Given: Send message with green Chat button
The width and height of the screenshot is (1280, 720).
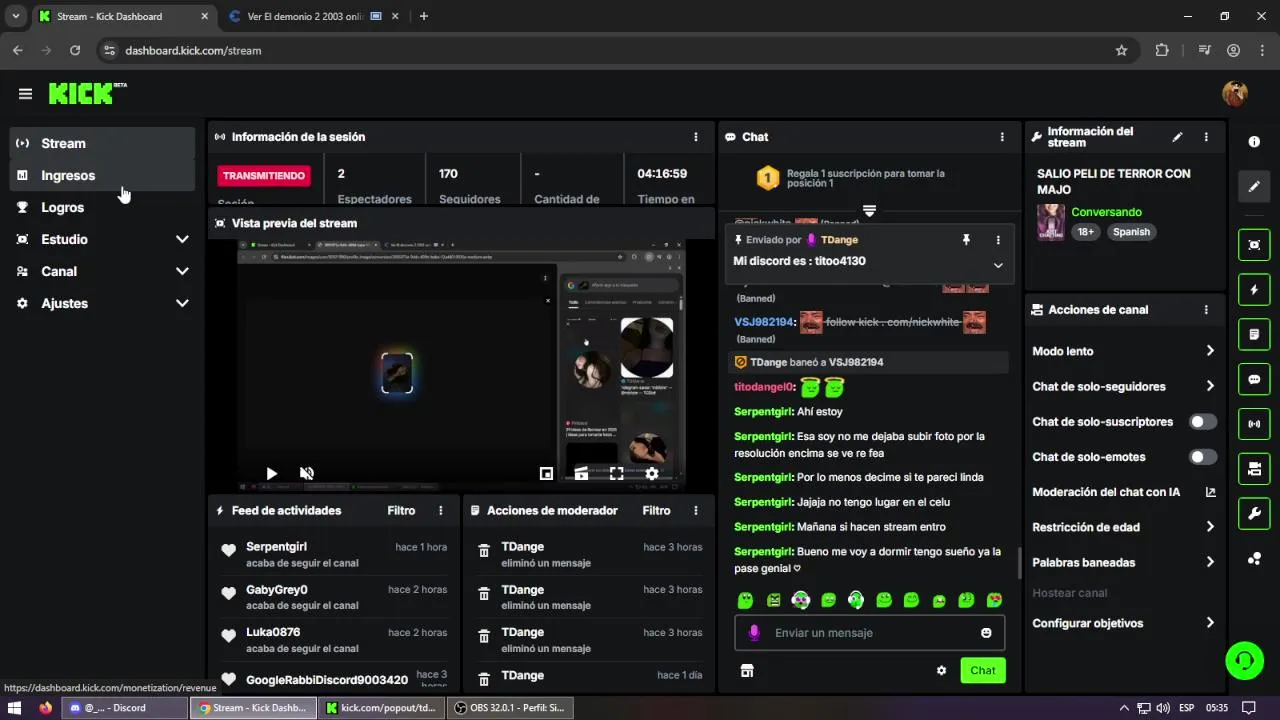Looking at the screenshot, I should click(x=983, y=670).
